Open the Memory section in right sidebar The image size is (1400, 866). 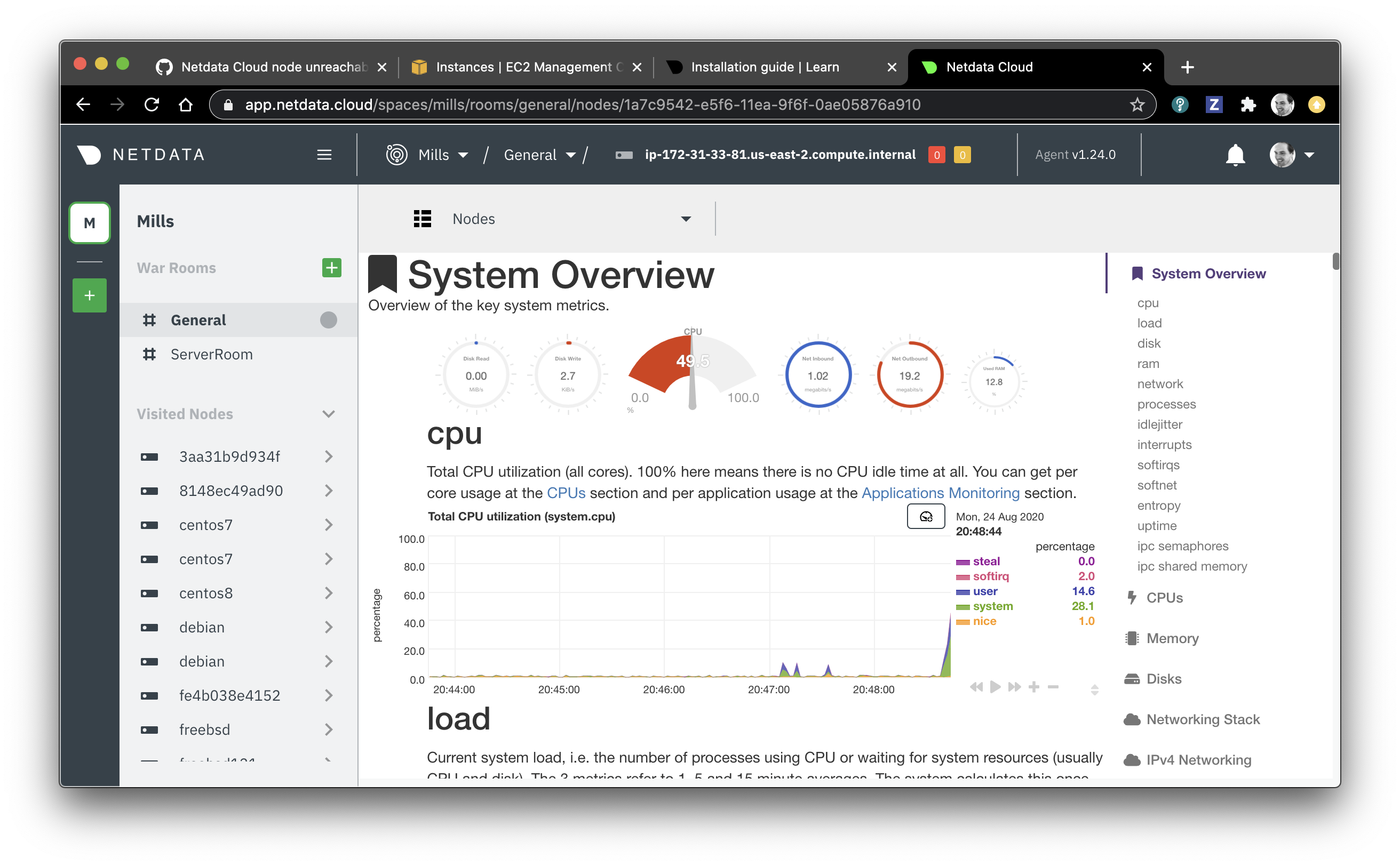click(1172, 638)
